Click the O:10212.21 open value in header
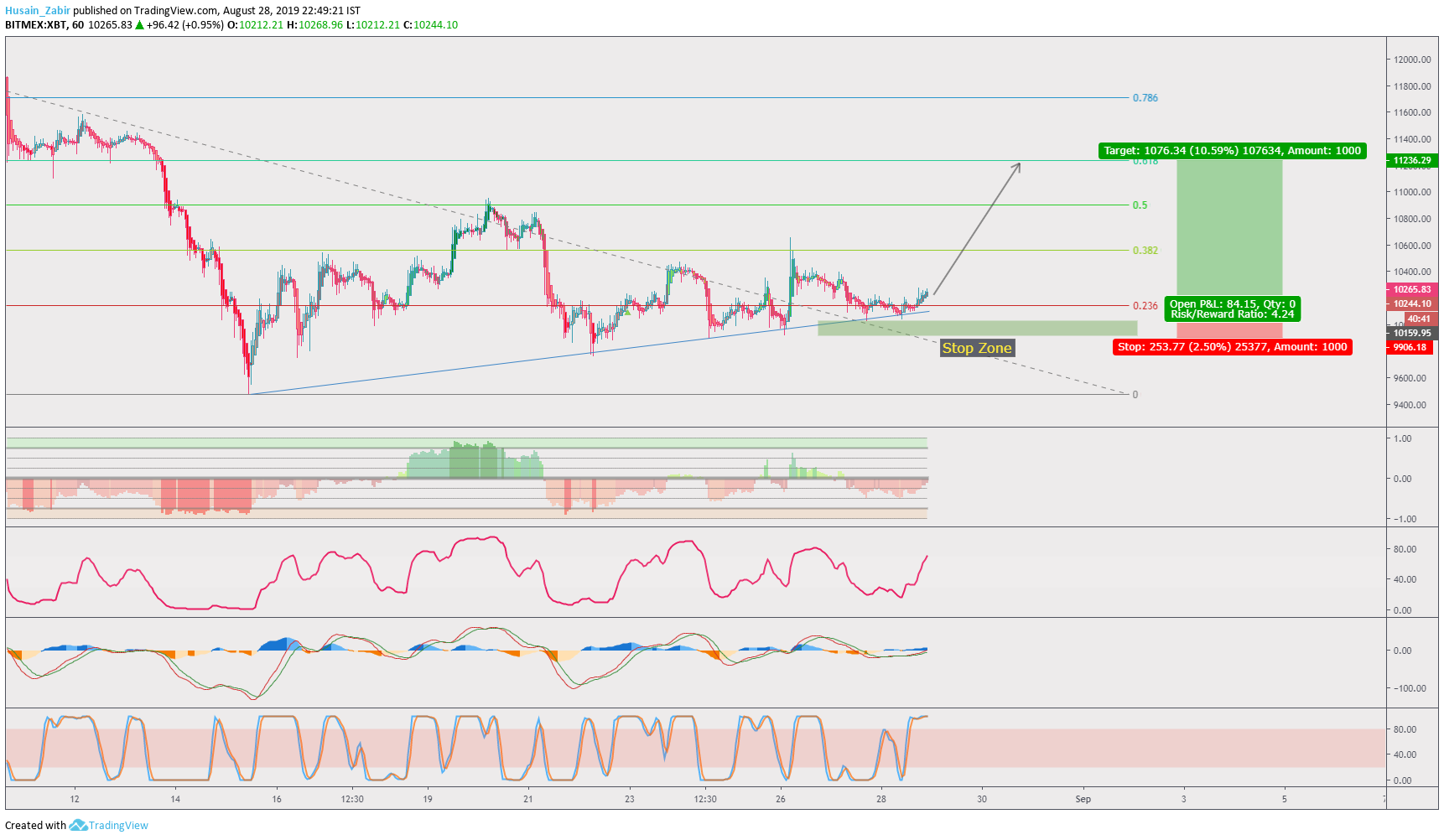This screenshot has width=1444, height=840. 256,25
